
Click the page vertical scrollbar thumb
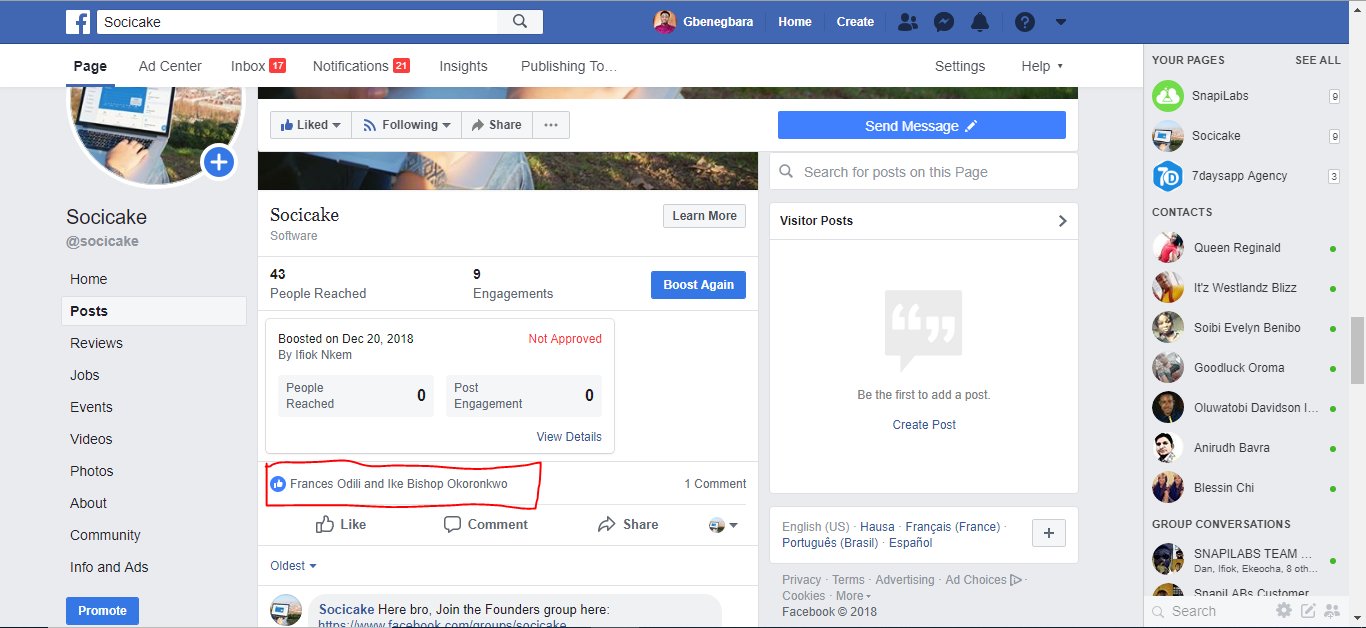pos(1357,350)
